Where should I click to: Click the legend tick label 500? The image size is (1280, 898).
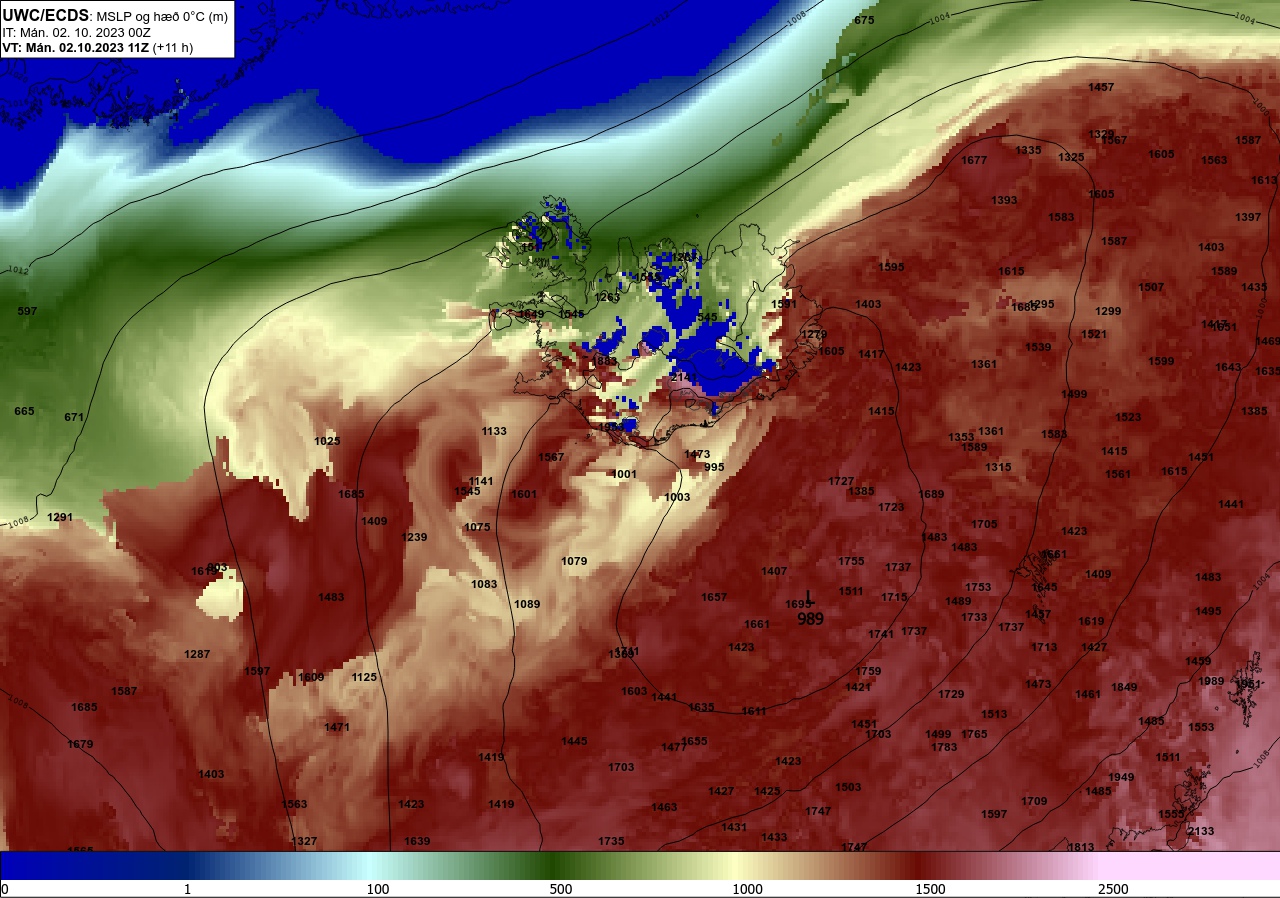[x=561, y=889]
